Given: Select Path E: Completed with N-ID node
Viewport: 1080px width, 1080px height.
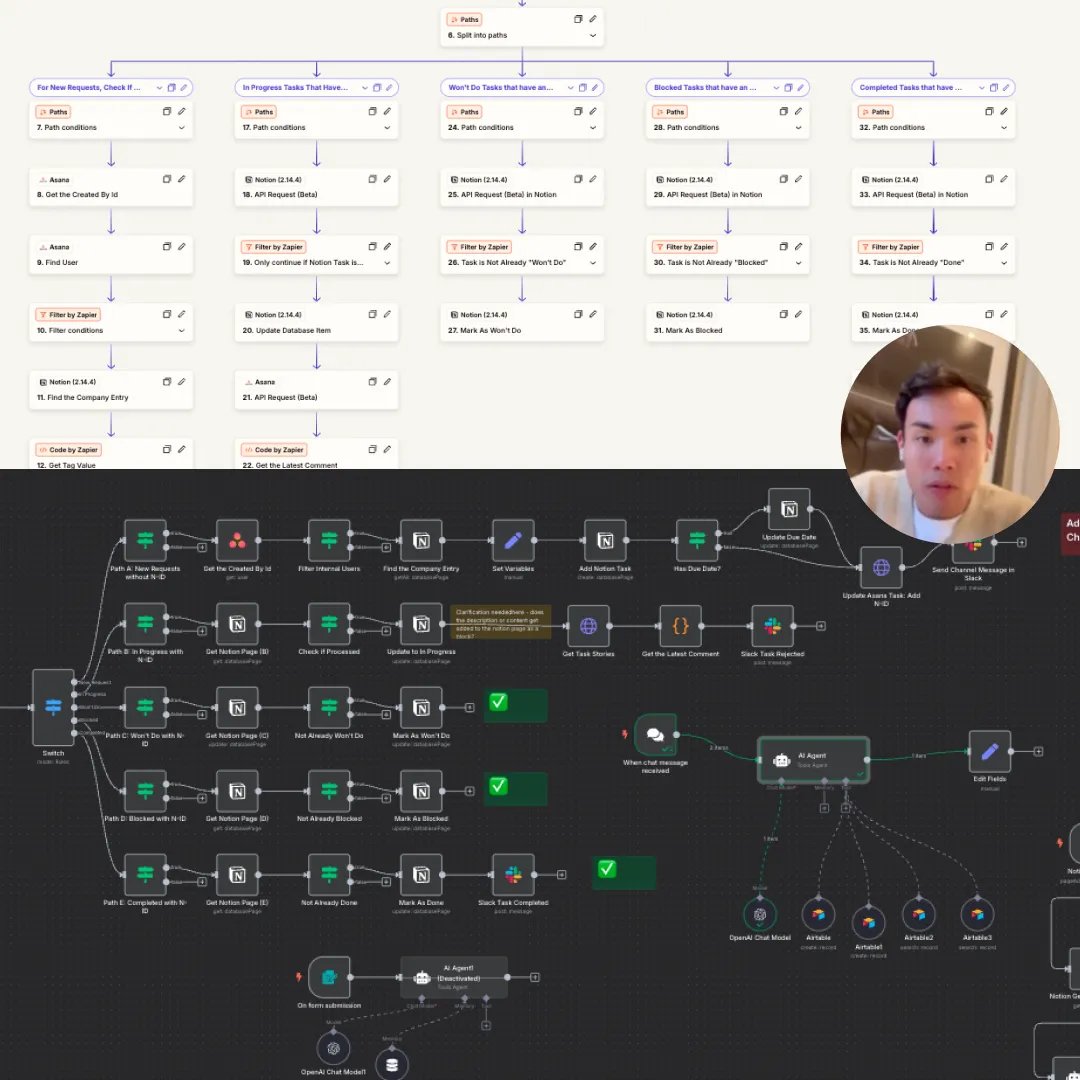Looking at the screenshot, I should 145,875.
